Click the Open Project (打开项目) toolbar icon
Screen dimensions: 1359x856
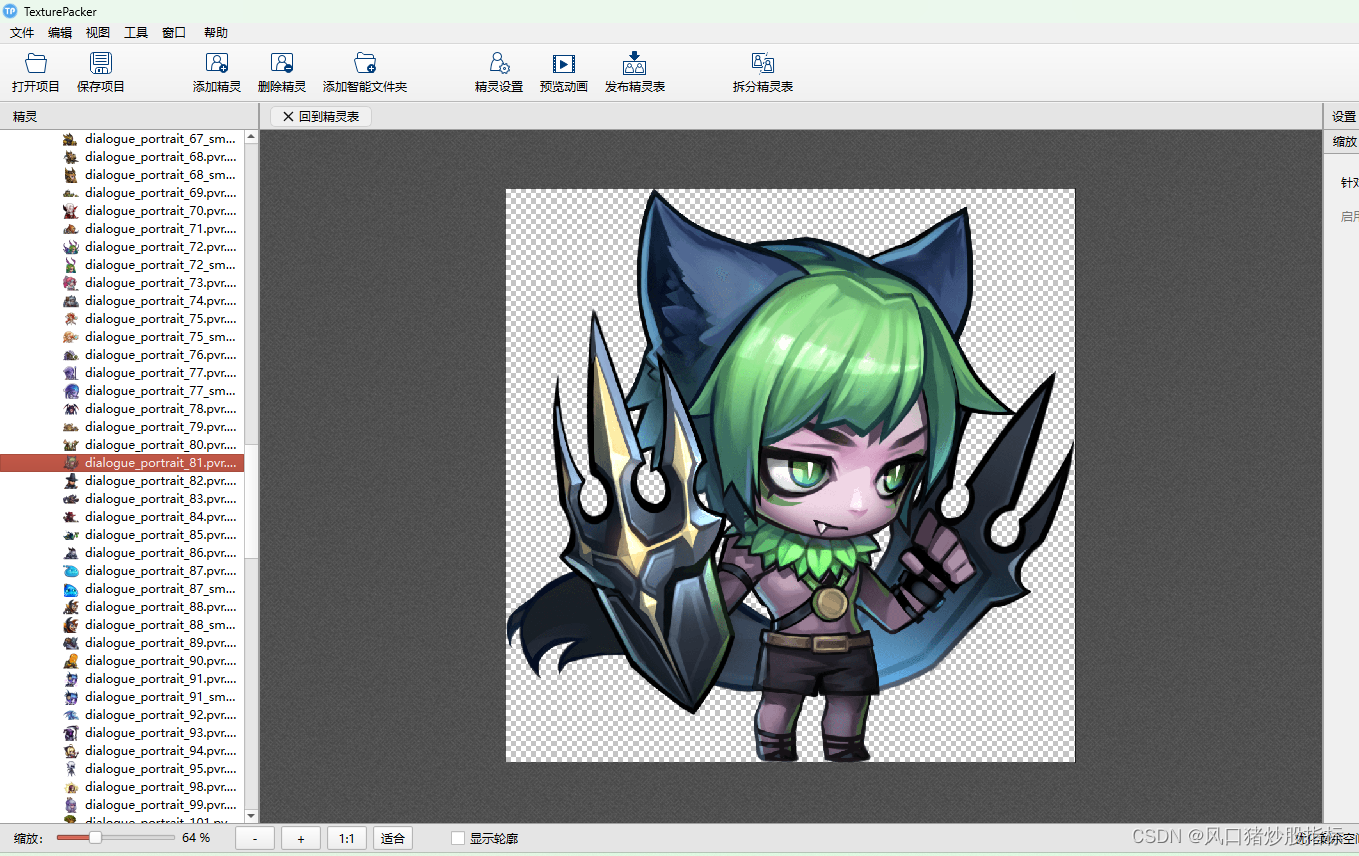coord(36,64)
